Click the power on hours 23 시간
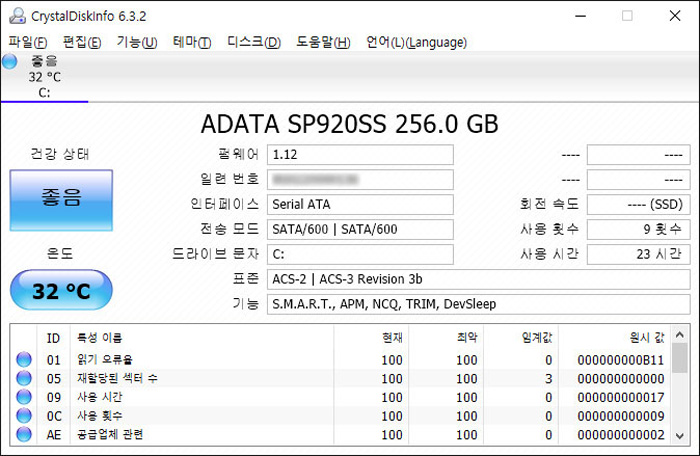The image size is (700, 456). click(x=638, y=255)
